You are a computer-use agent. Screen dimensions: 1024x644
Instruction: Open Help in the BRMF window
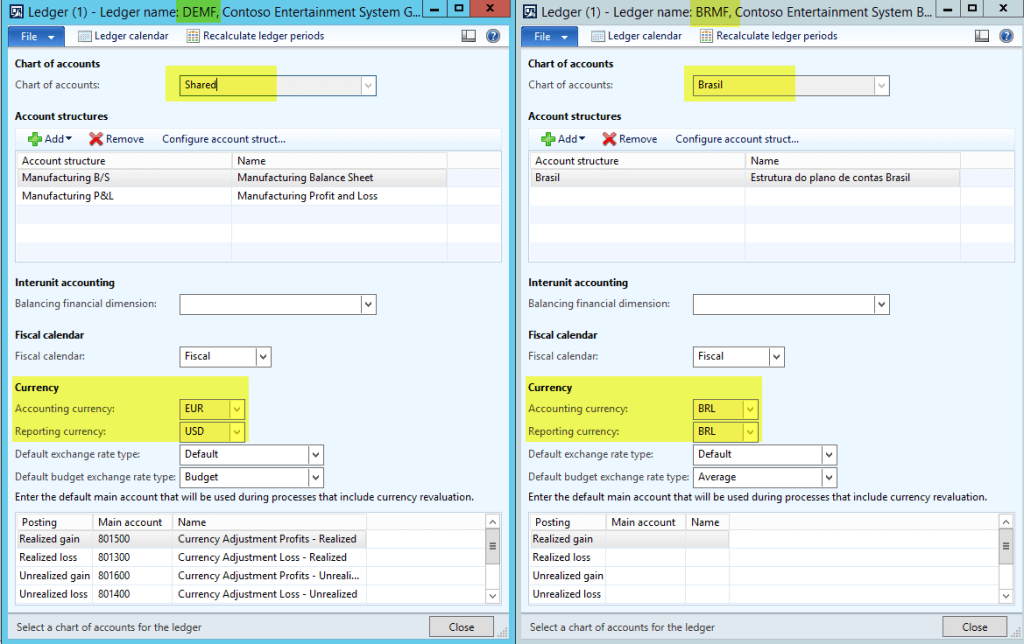(x=1006, y=35)
